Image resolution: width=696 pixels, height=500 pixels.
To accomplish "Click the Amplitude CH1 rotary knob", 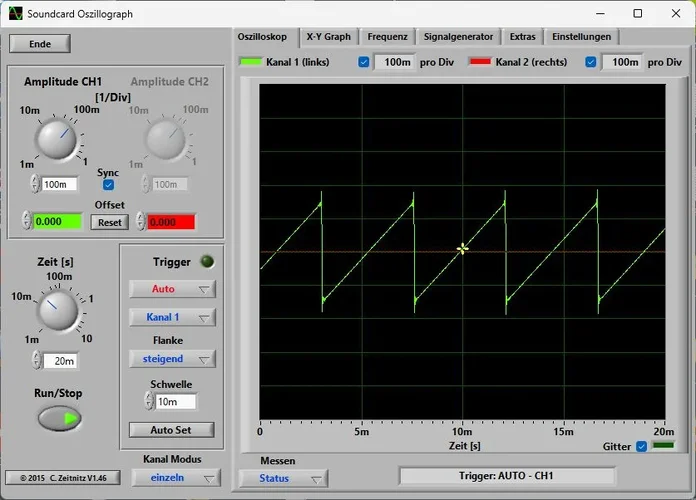I will [x=58, y=139].
